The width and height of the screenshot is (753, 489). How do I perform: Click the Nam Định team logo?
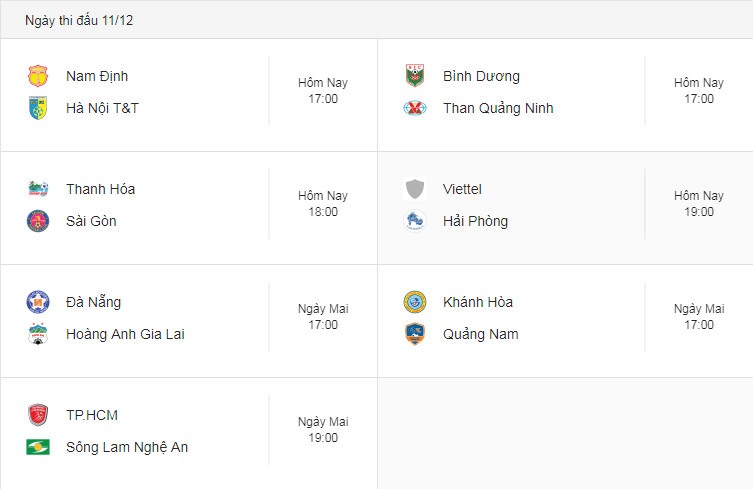(x=38, y=76)
